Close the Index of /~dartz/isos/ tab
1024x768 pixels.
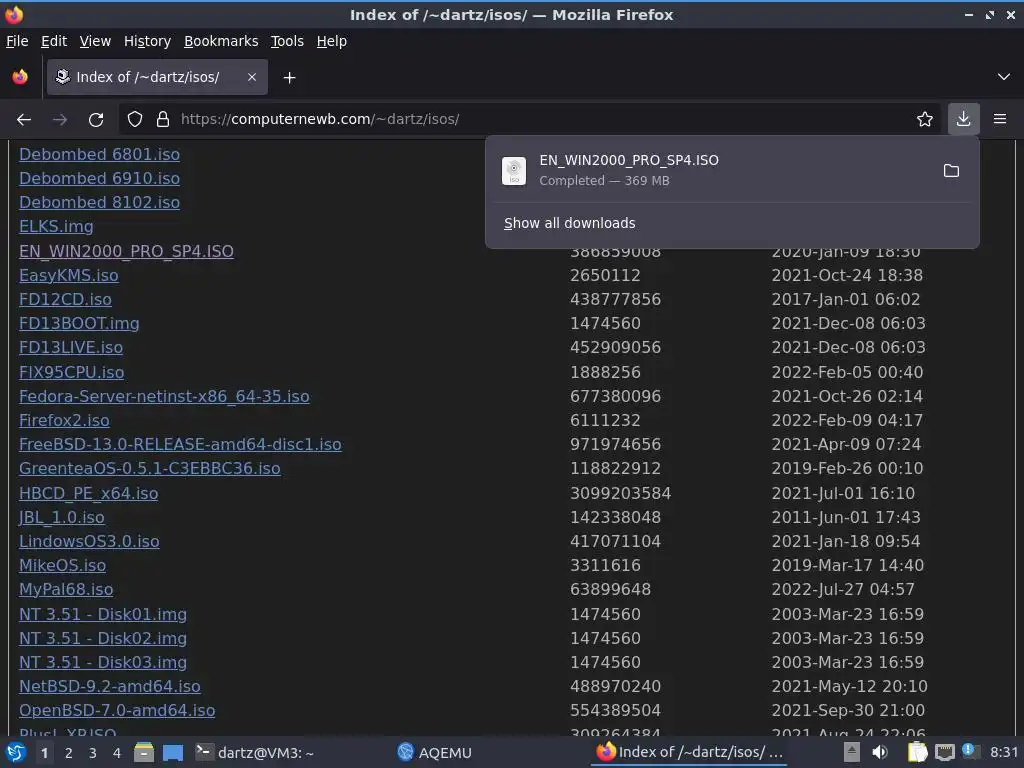(x=252, y=77)
